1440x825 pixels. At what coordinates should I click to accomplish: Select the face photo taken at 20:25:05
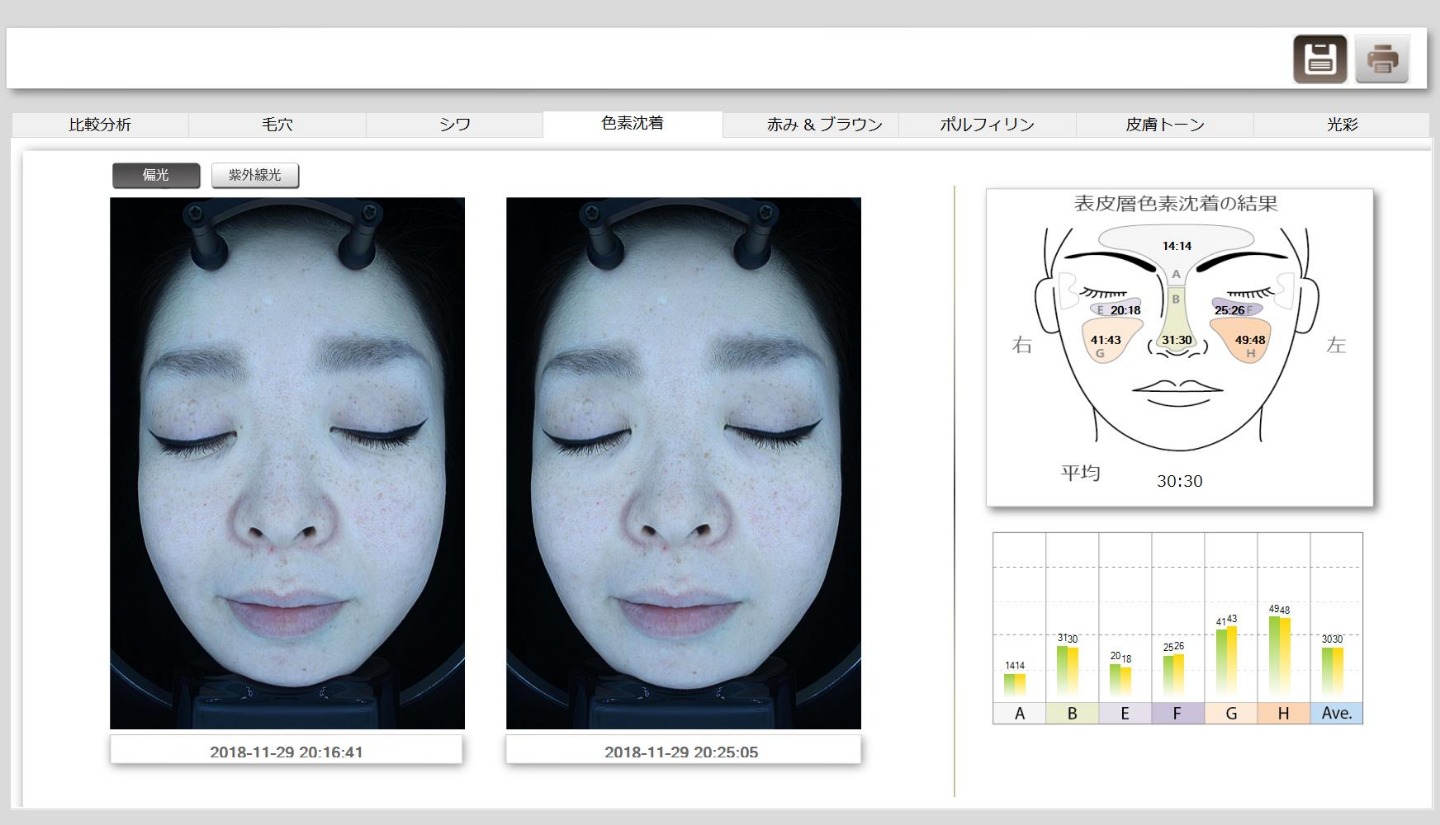tap(683, 463)
